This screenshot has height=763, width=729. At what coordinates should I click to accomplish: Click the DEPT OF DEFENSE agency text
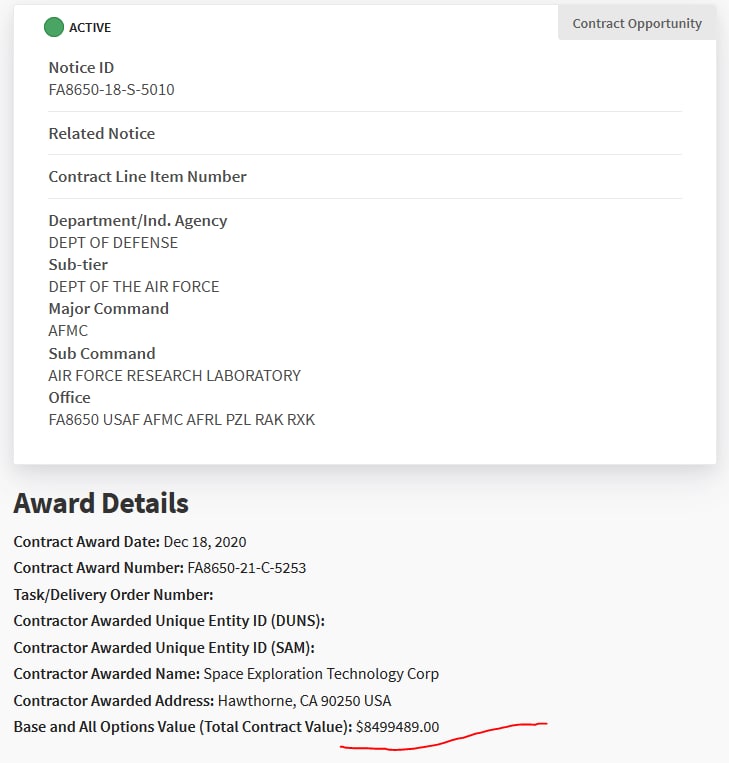pos(113,243)
